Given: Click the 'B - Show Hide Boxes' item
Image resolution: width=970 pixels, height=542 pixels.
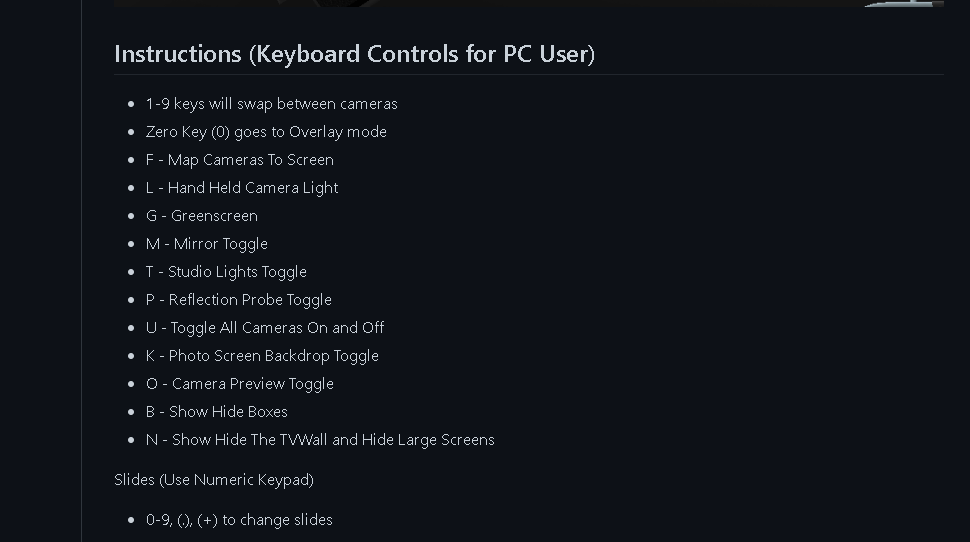Looking at the screenshot, I should click(x=217, y=412).
